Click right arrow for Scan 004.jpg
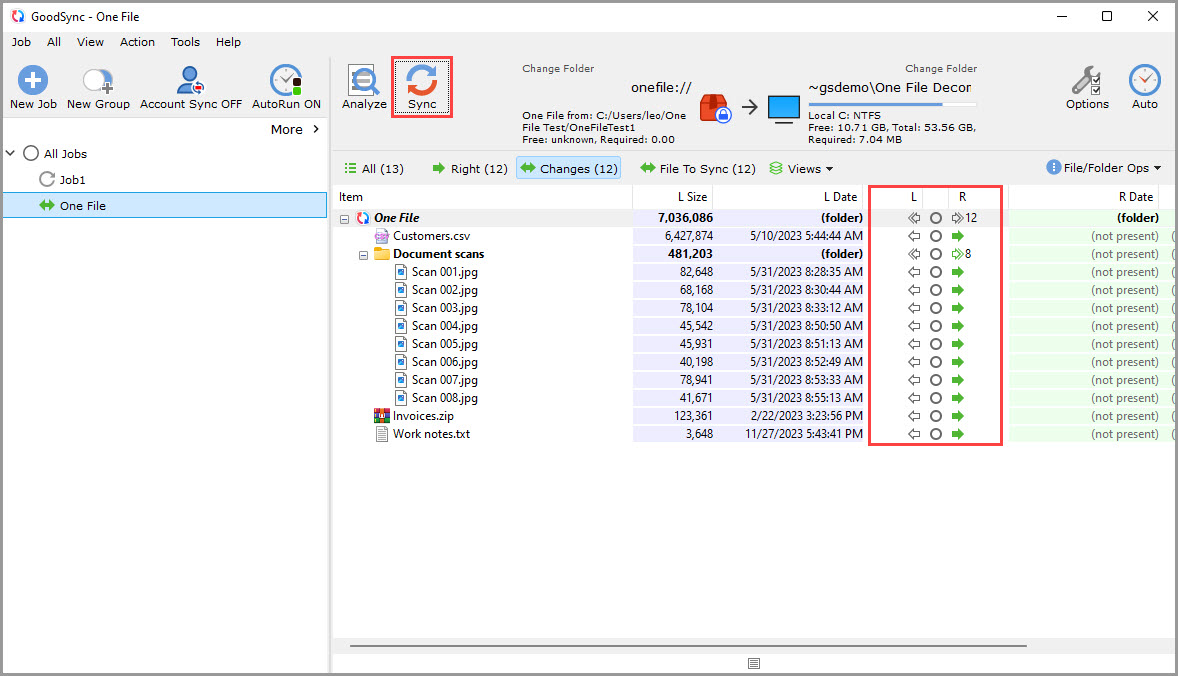The height and width of the screenshot is (676, 1178). (958, 326)
